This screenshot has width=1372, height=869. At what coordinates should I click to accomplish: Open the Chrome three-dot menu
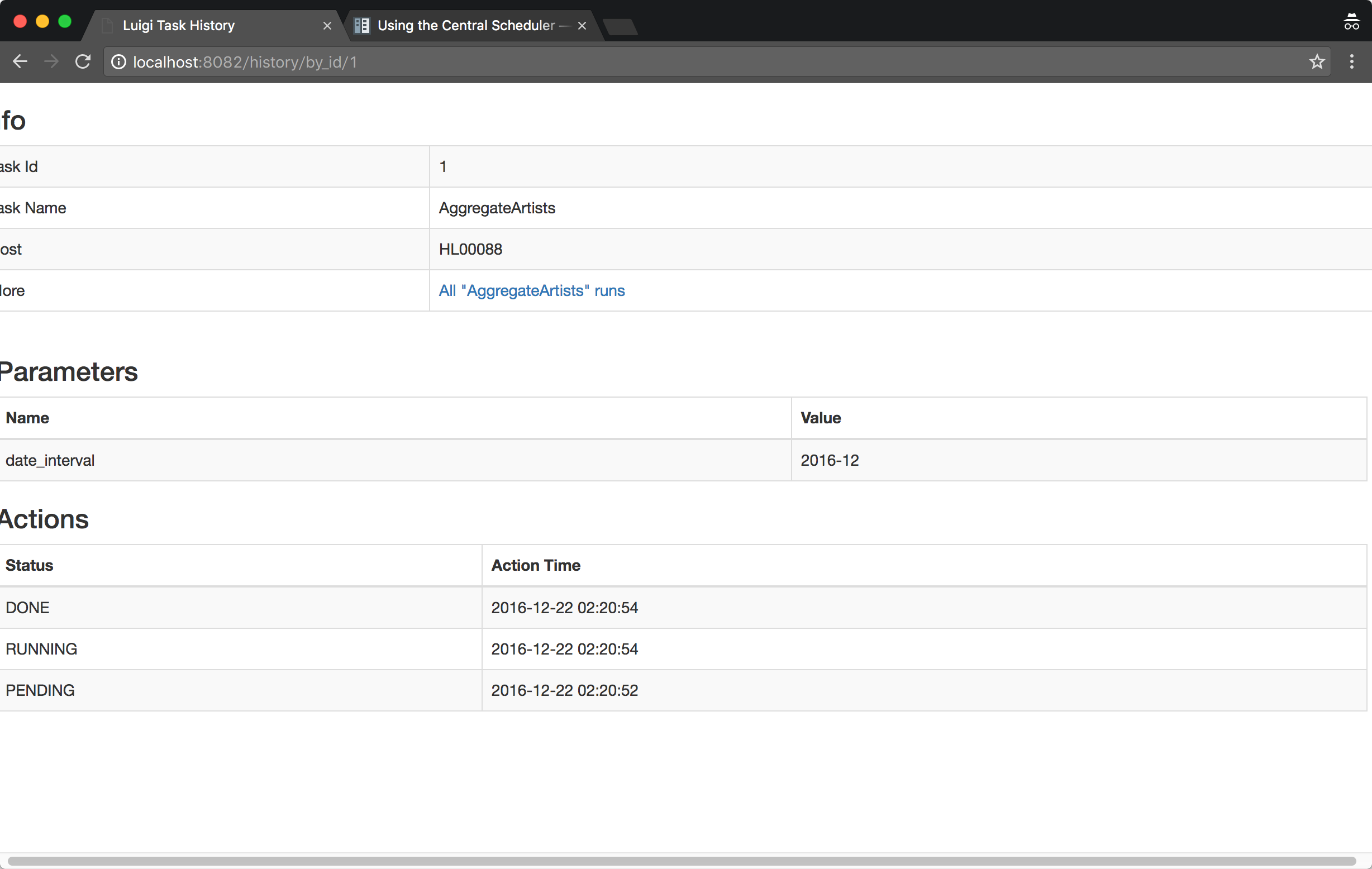pos(1351,61)
